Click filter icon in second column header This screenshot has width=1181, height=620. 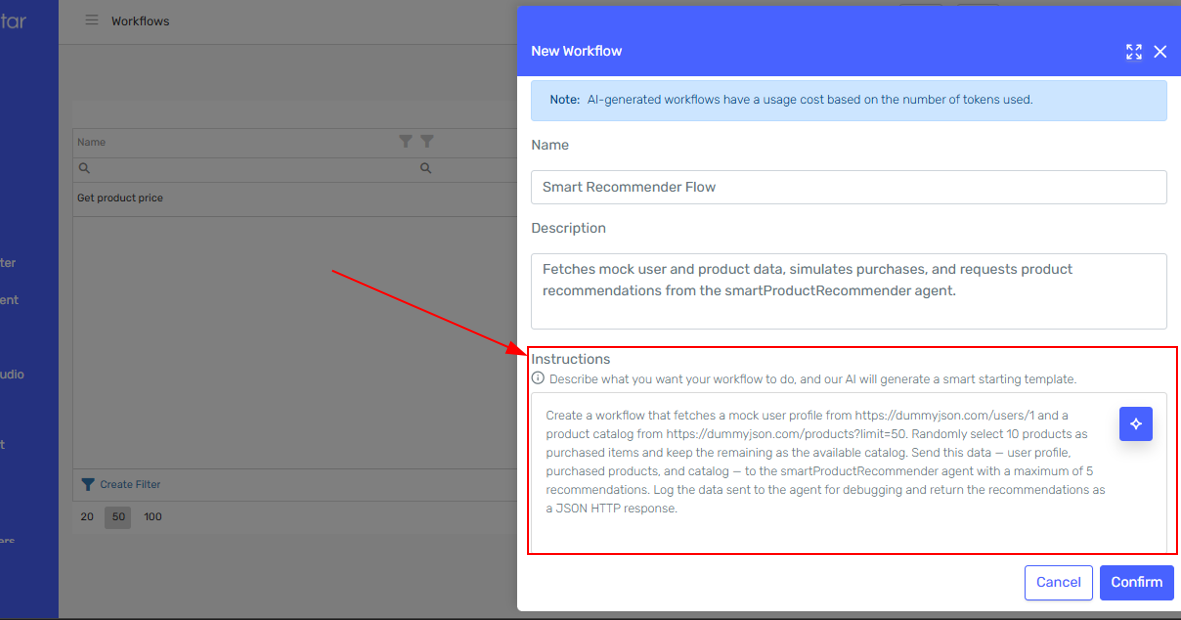click(x=427, y=142)
